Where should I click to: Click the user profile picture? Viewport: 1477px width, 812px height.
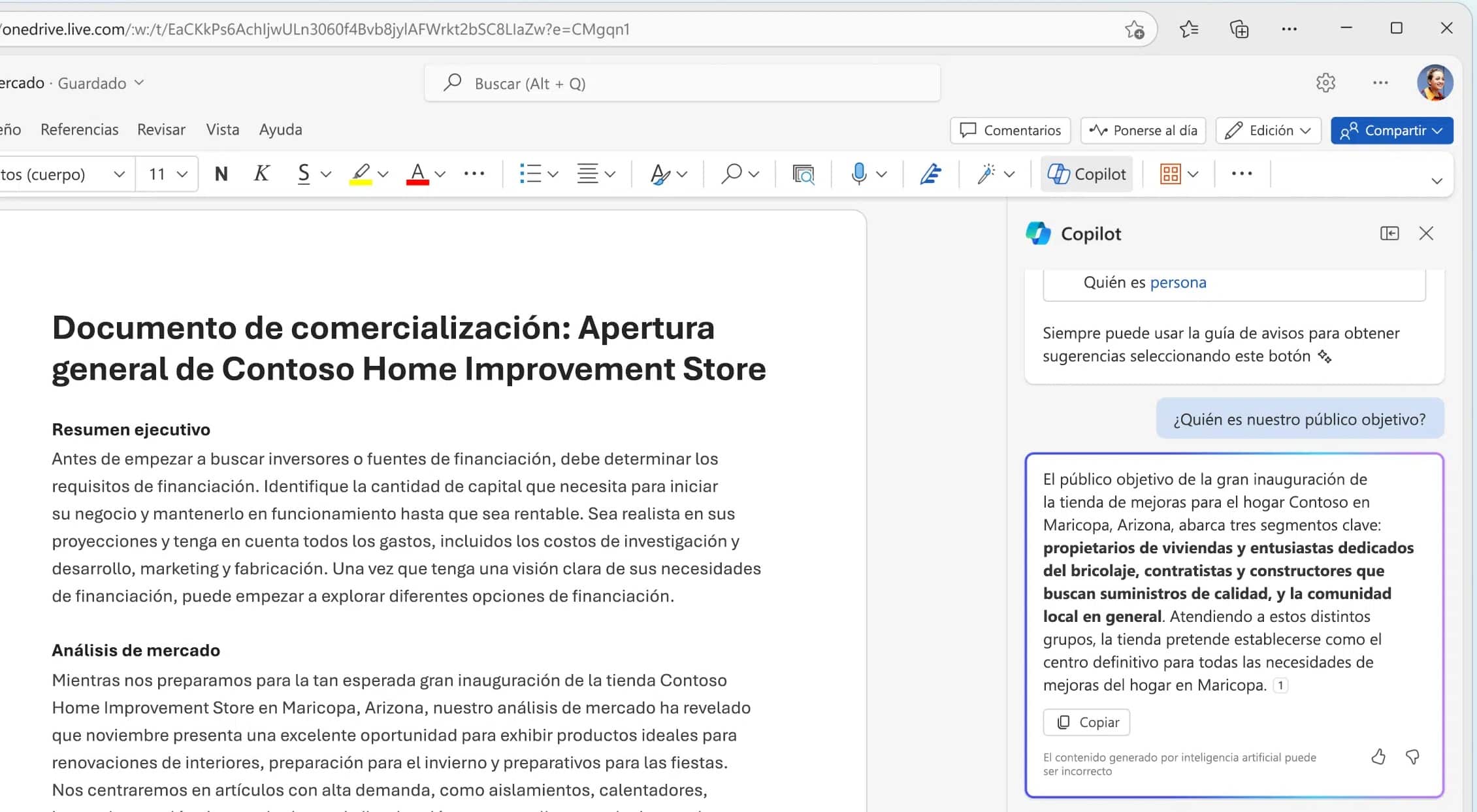[x=1435, y=83]
